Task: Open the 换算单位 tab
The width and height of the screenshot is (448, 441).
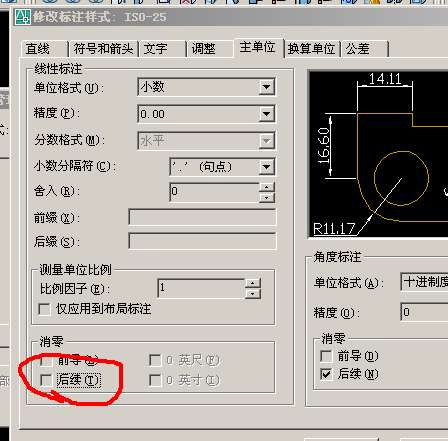Action: tap(312, 49)
